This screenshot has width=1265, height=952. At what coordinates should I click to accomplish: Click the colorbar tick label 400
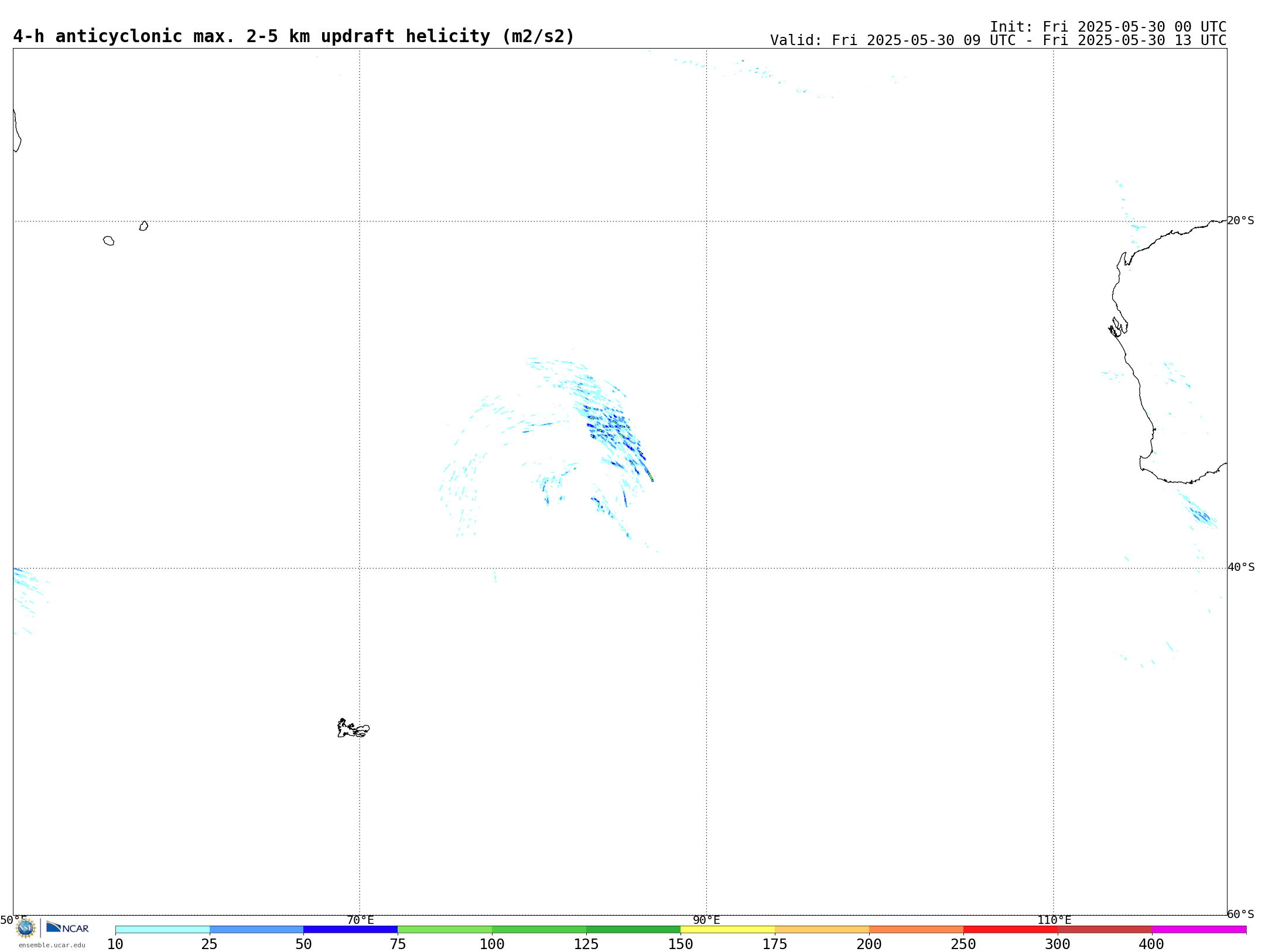coord(1151,944)
